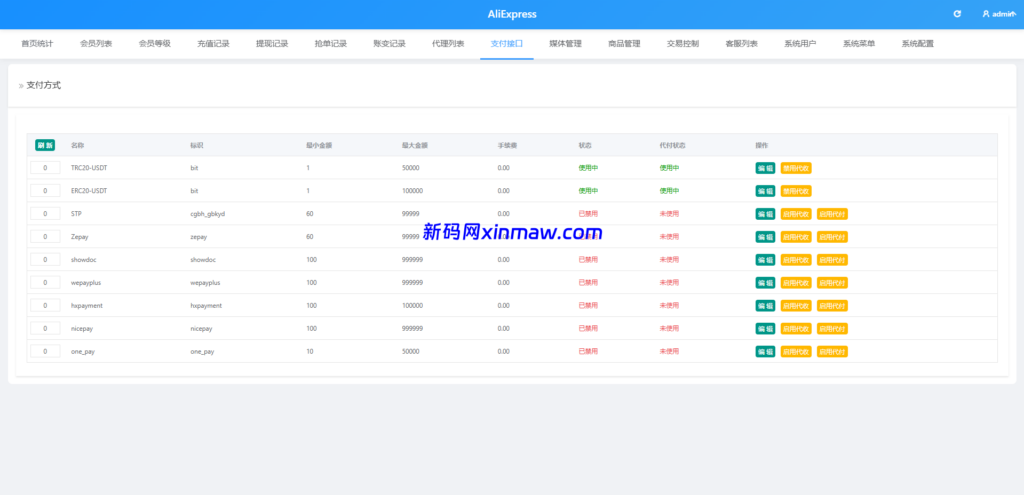Click 禁用代收 for TRC20-USDT

point(796,168)
